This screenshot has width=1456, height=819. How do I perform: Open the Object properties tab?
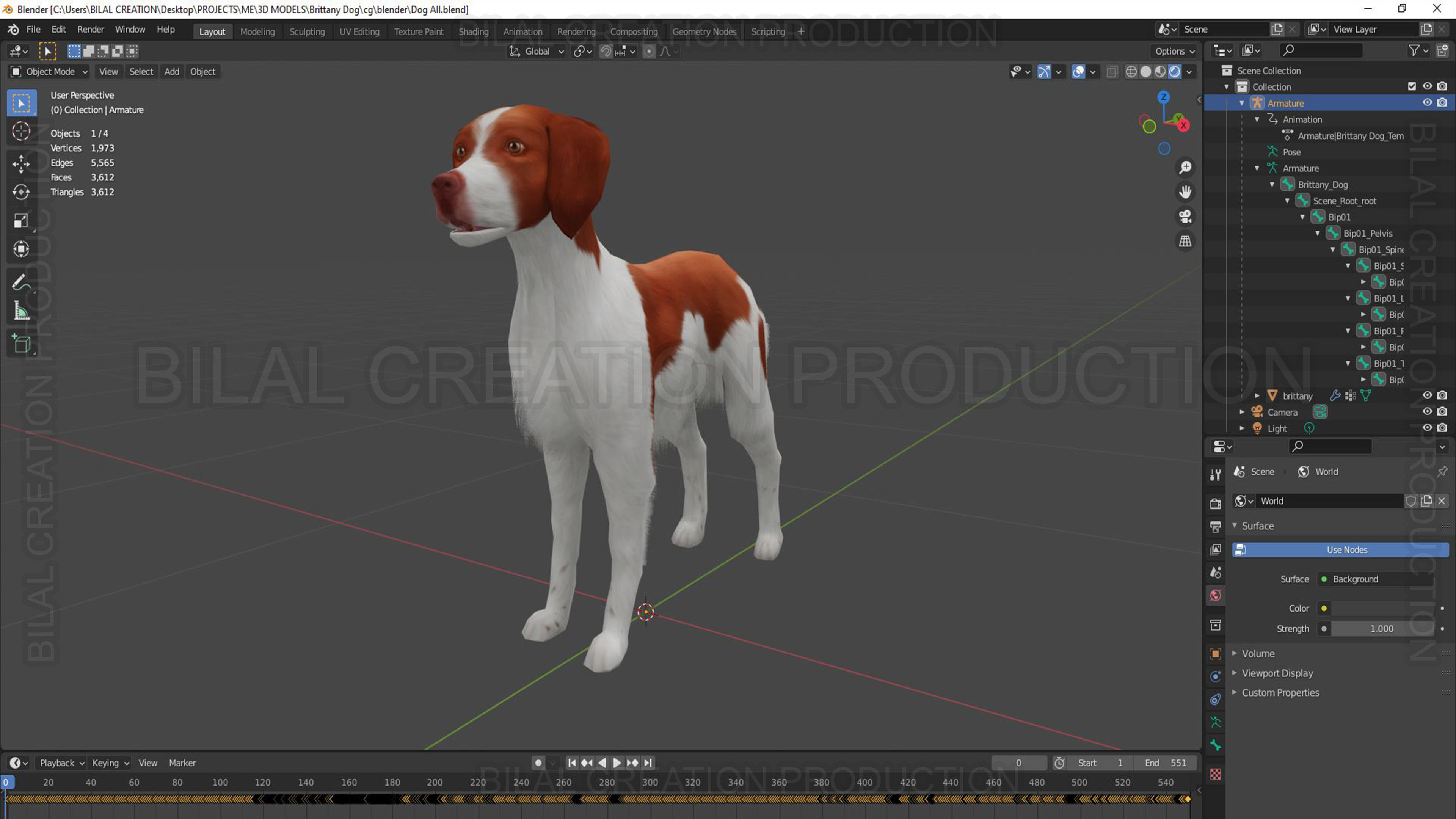point(1215,653)
